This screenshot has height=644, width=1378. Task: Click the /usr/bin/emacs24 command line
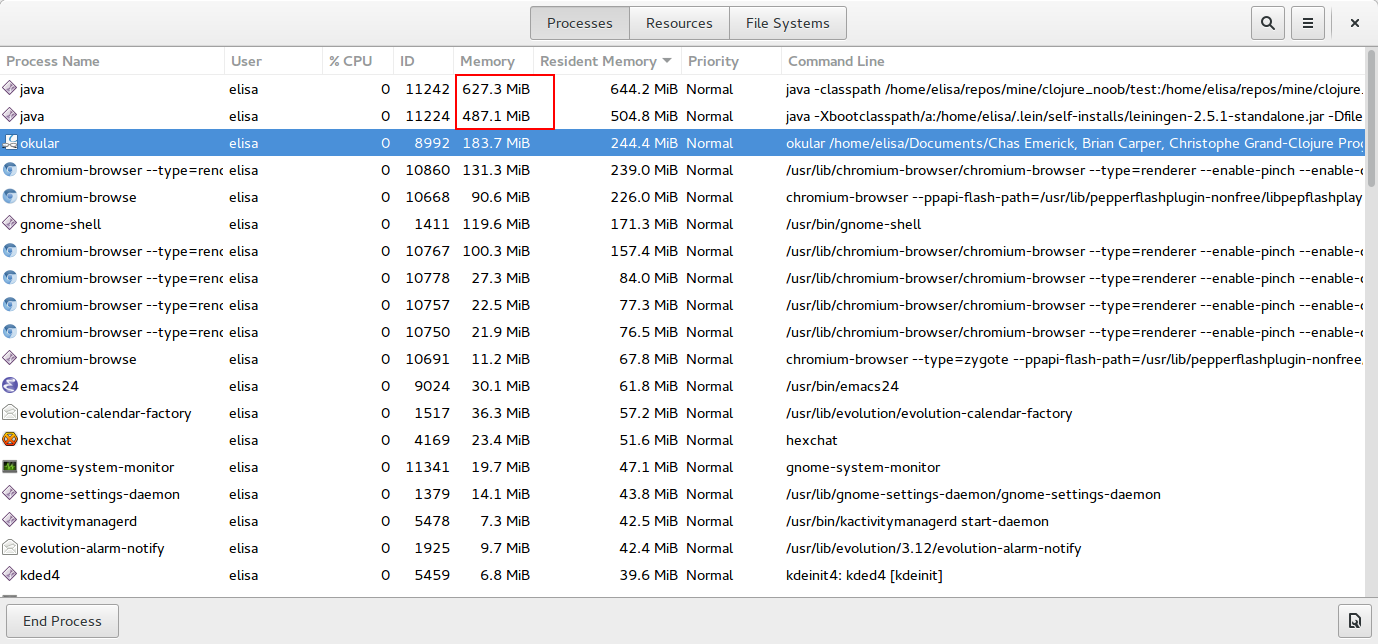(x=842, y=386)
